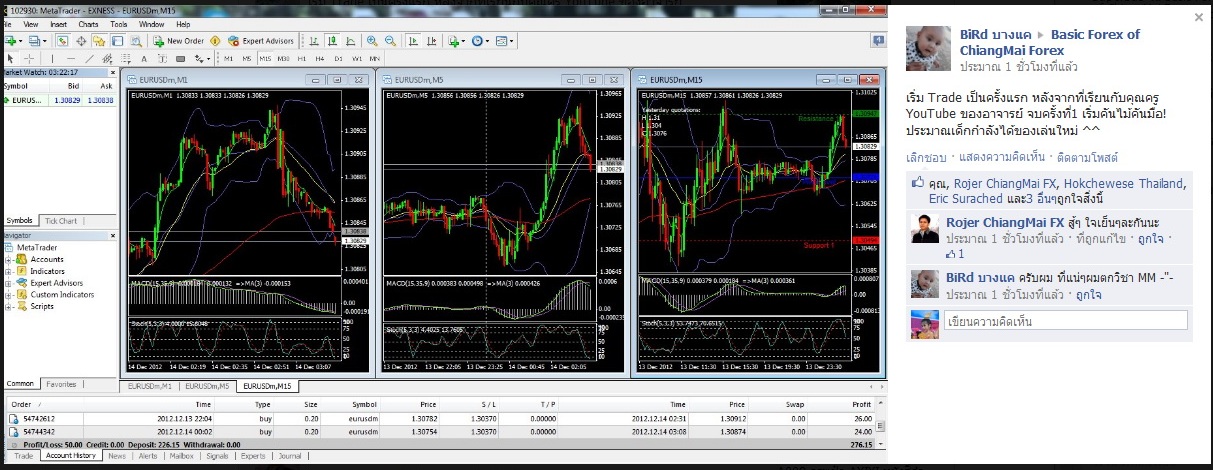Select the M15 timeframe button
The image size is (1213, 470).
265,59
